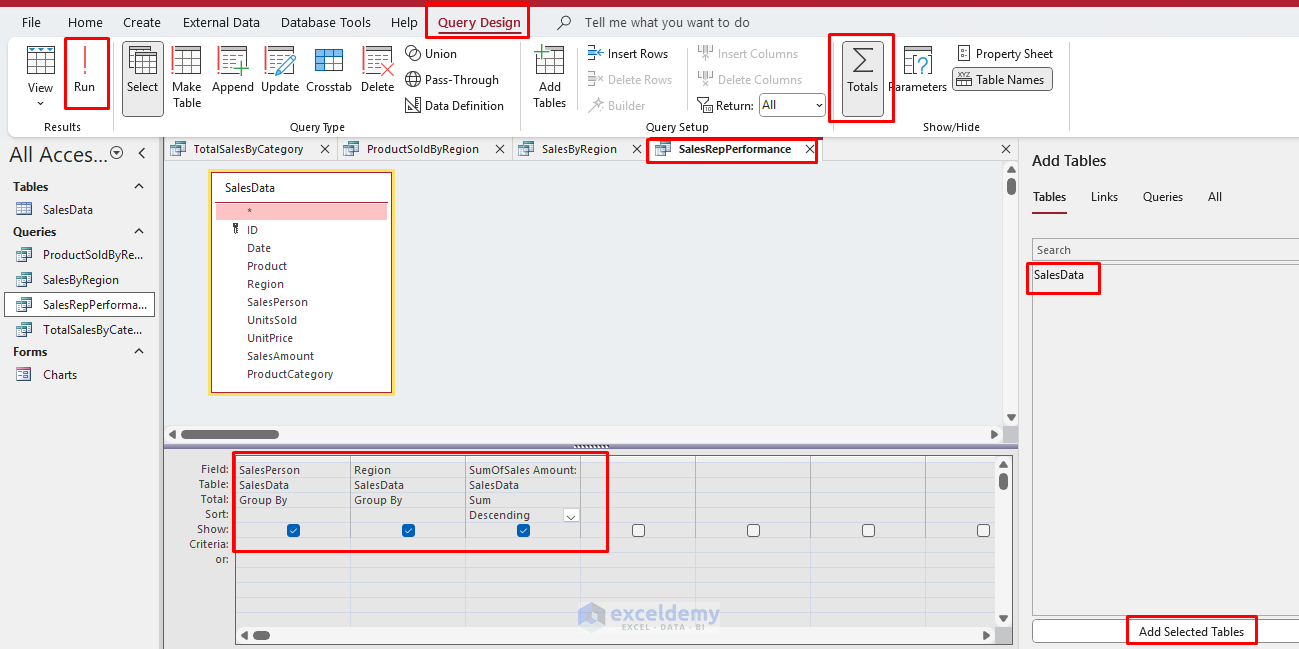
Task: Collapse the Forms group in navigation pane
Action: tap(139, 352)
